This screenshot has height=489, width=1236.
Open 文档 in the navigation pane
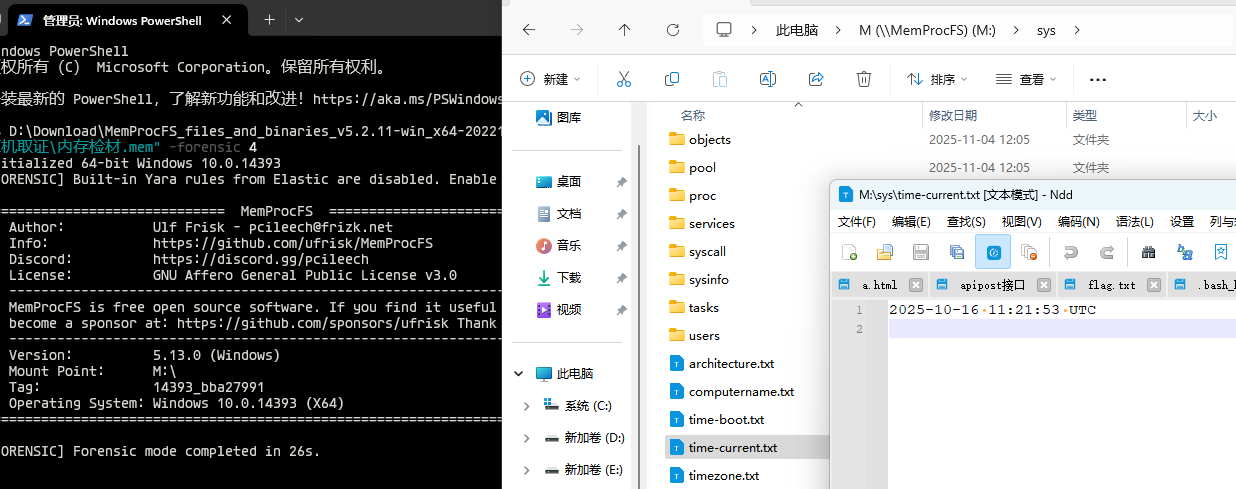tap(569, 214)
